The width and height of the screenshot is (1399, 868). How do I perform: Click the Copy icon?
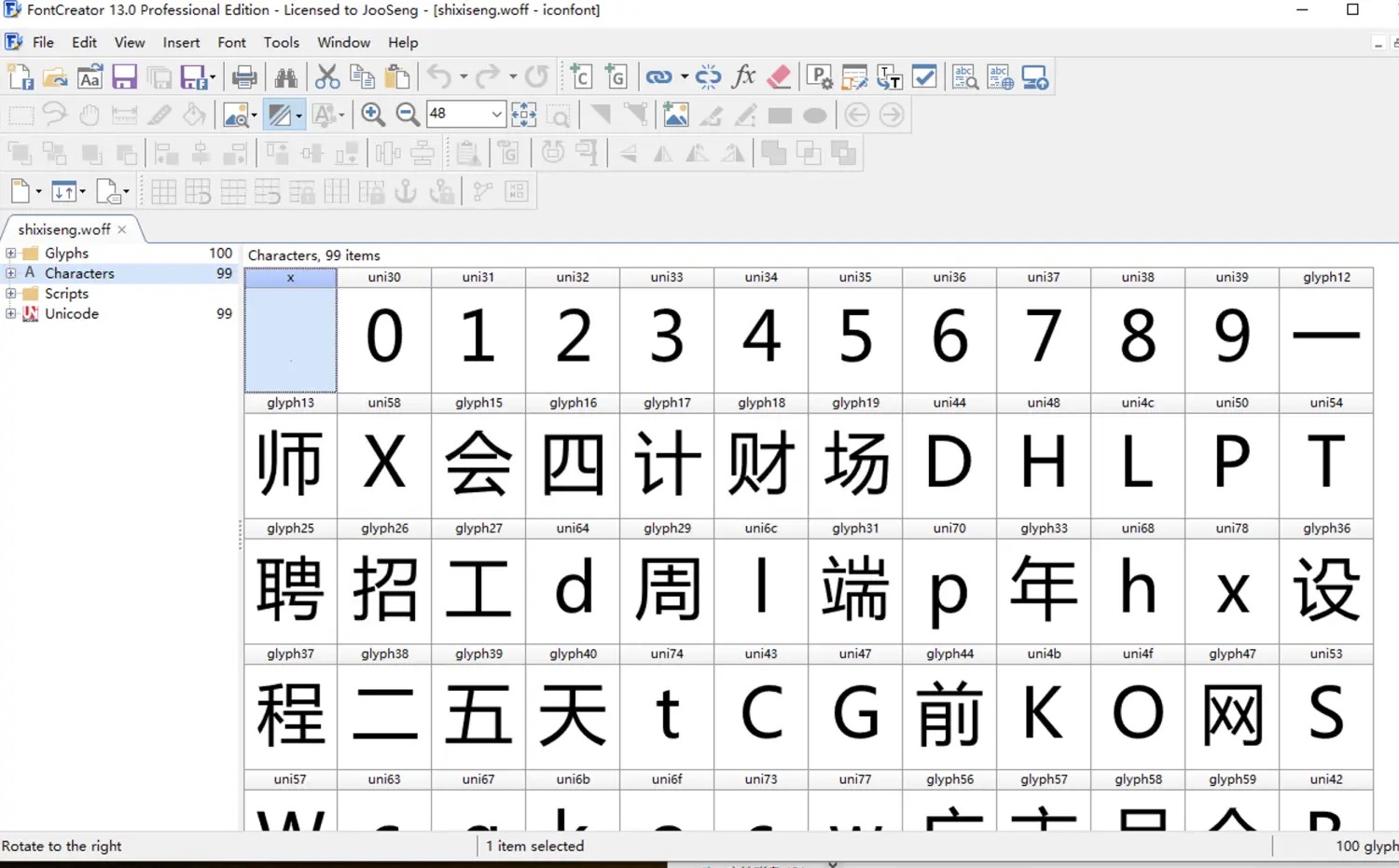(362, 77)
